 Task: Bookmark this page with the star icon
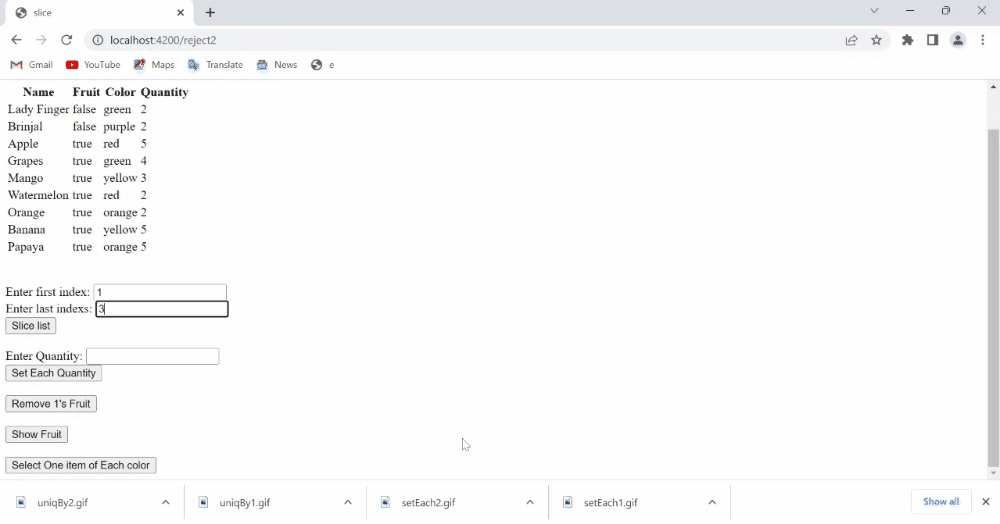pyautogui.click(x=876, y=40)
